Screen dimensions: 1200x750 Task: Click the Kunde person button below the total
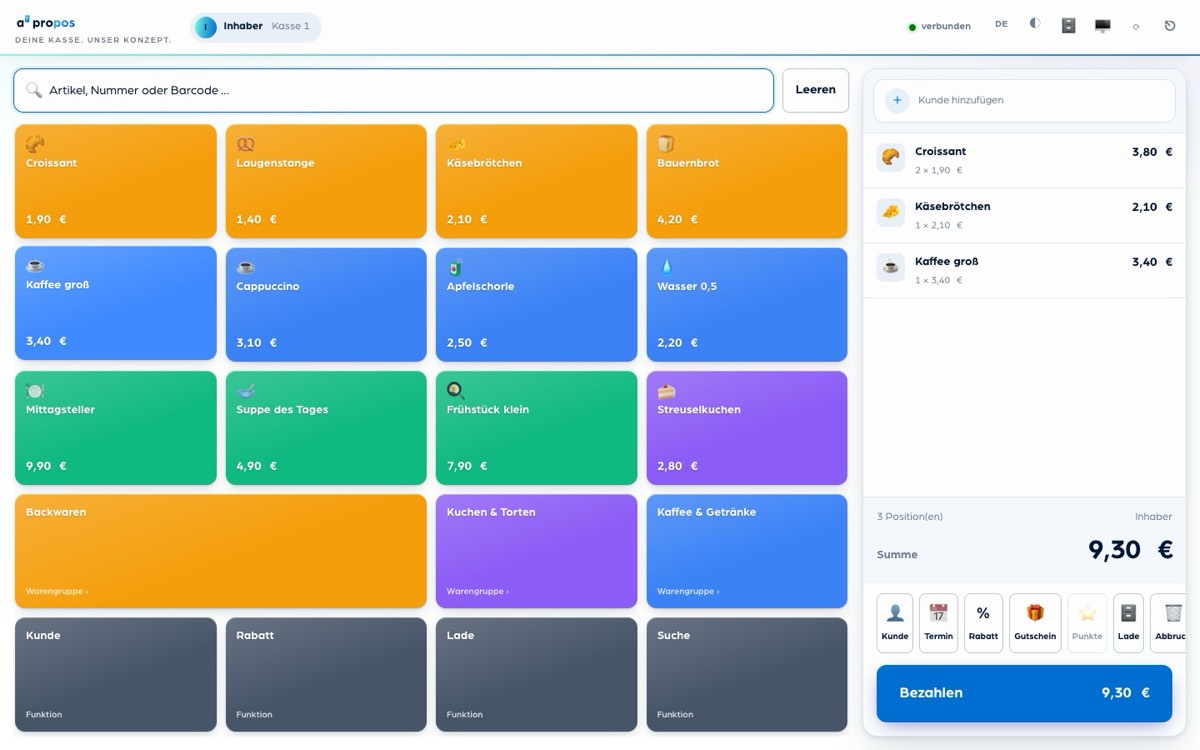pyautogui.click(x=895, y=623)
